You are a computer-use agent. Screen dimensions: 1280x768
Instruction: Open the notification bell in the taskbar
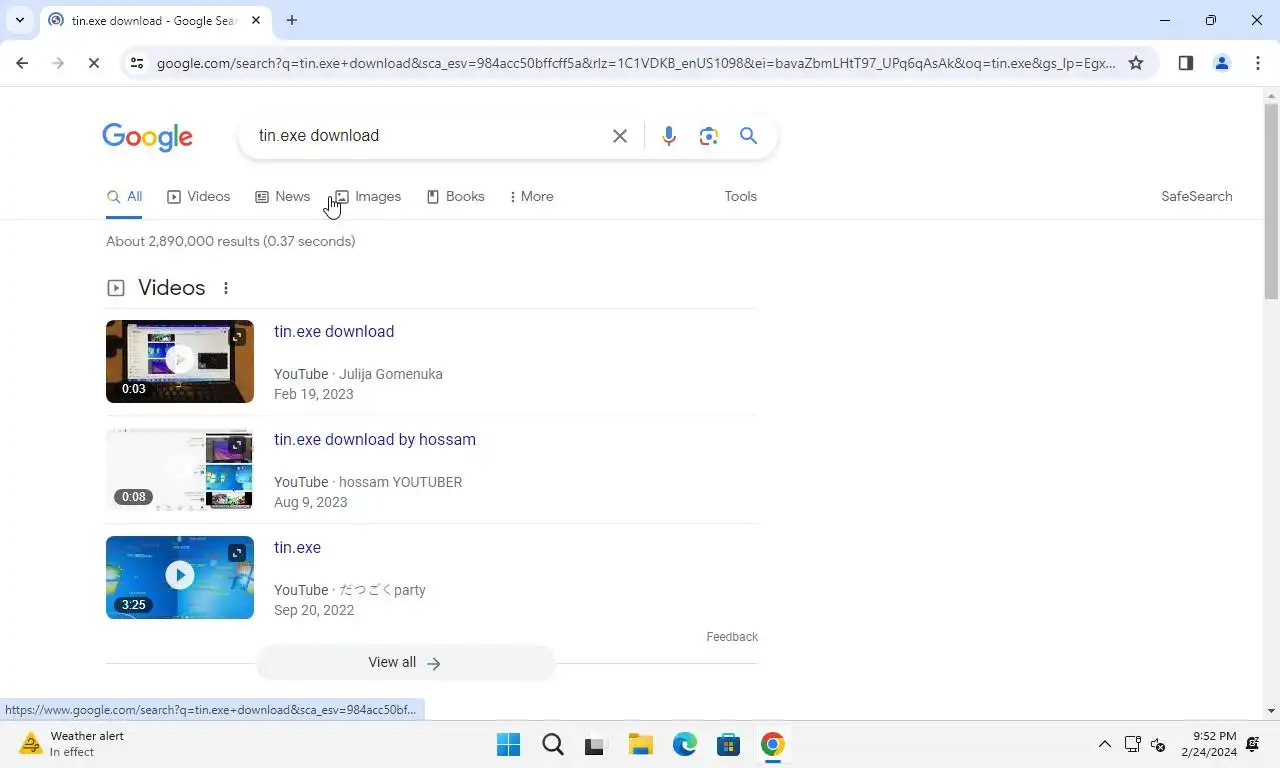(x=1253, y=744)
